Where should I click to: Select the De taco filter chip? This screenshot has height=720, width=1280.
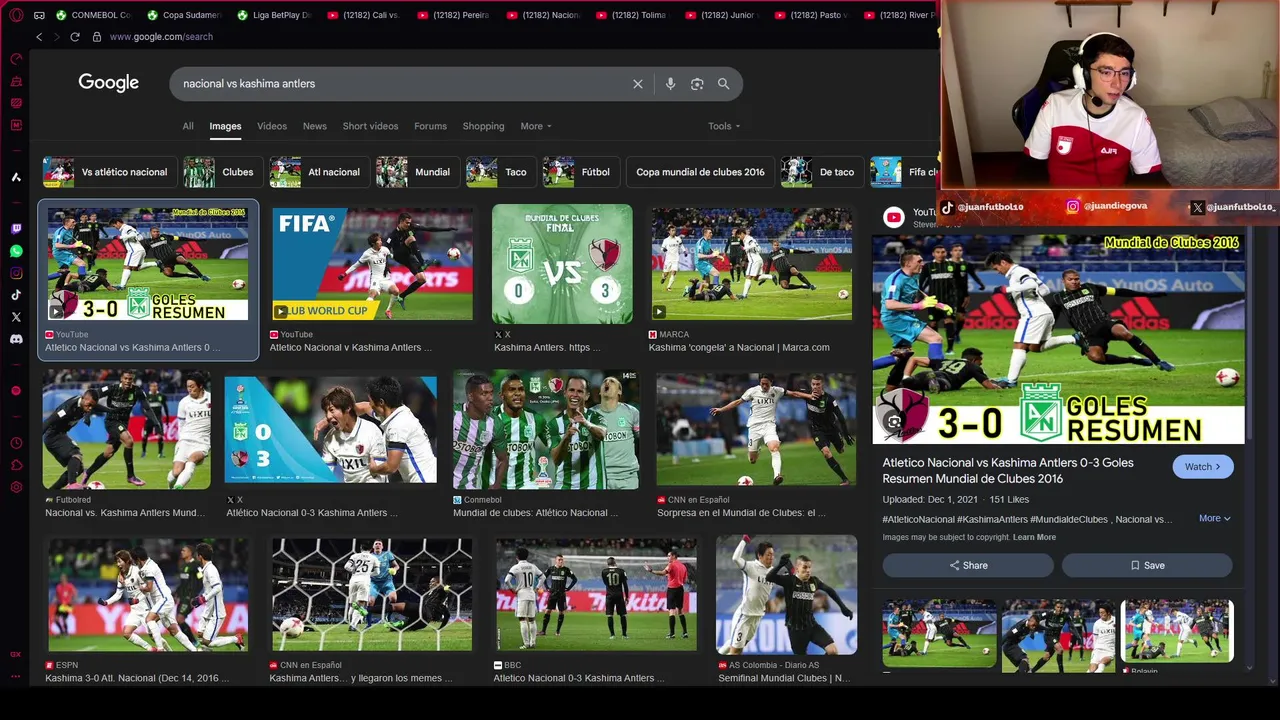[x=822, y=172]
